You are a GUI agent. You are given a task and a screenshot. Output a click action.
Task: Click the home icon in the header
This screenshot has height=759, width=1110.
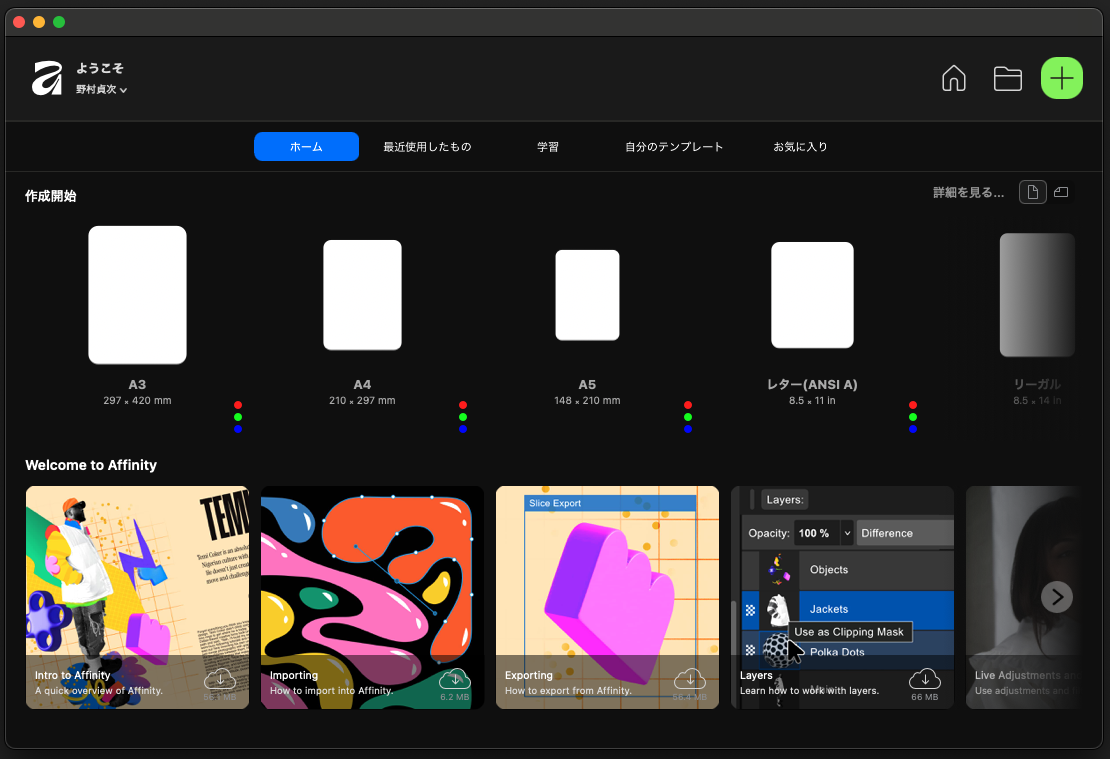click(x=954, y=79)
